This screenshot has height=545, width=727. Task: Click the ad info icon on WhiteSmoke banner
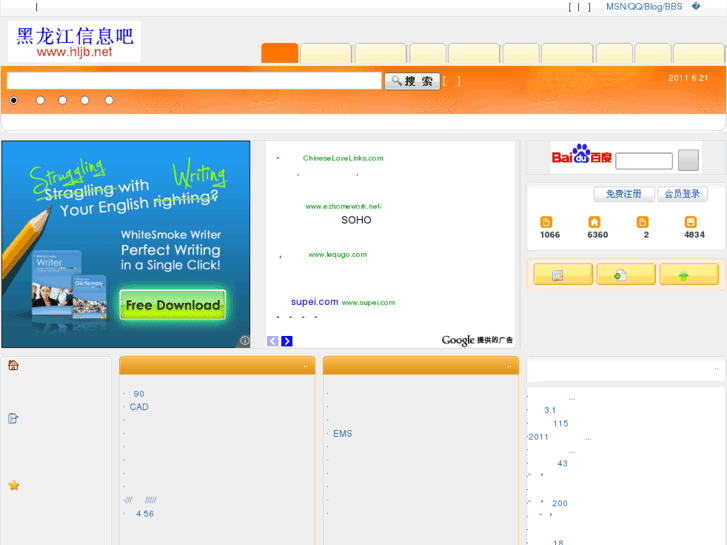[244, 340]
